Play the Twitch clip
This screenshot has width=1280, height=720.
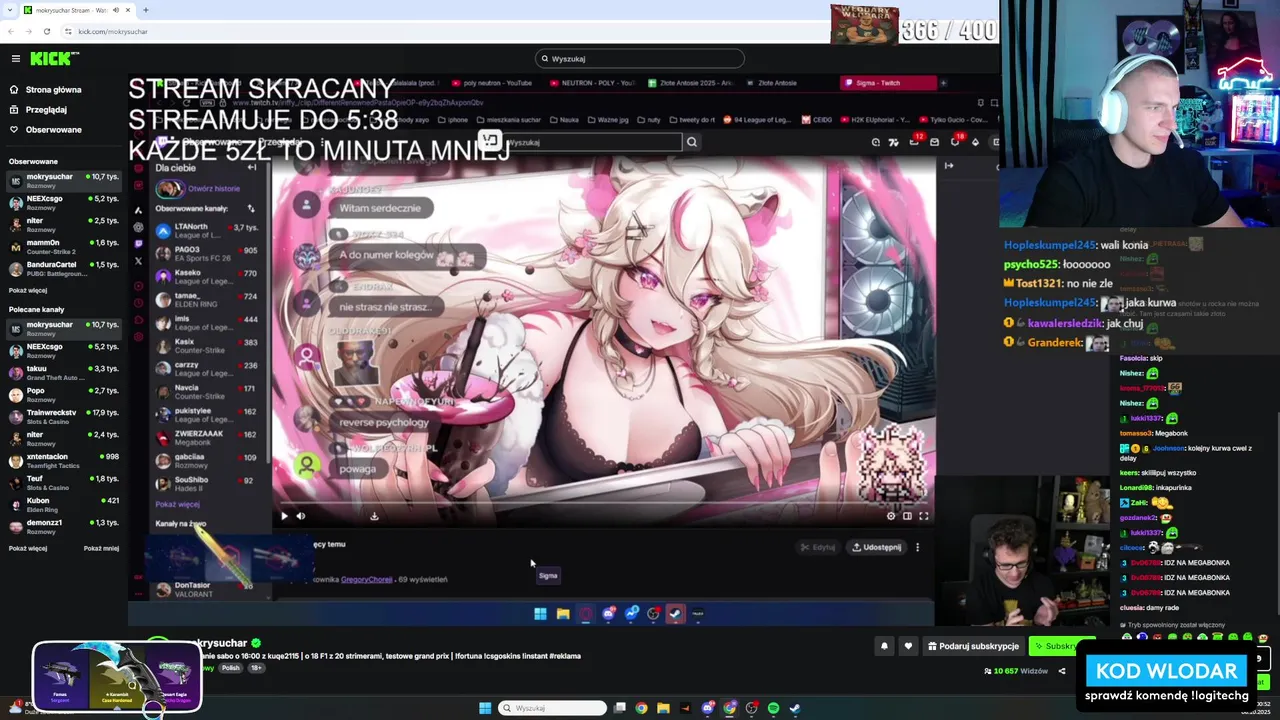point(284,516)
